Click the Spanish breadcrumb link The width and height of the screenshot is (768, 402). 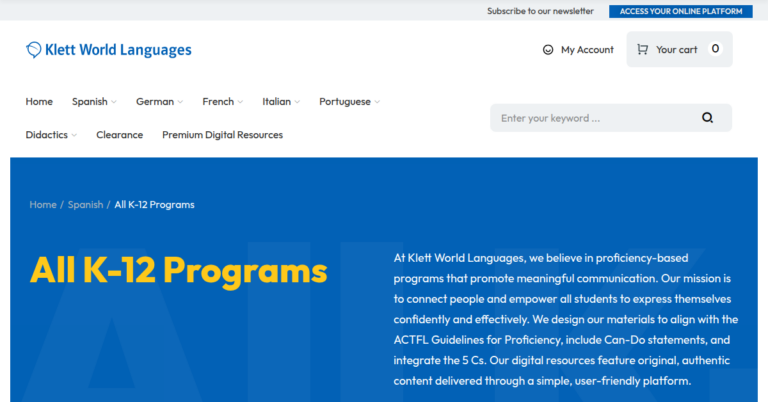pos(86,205)
